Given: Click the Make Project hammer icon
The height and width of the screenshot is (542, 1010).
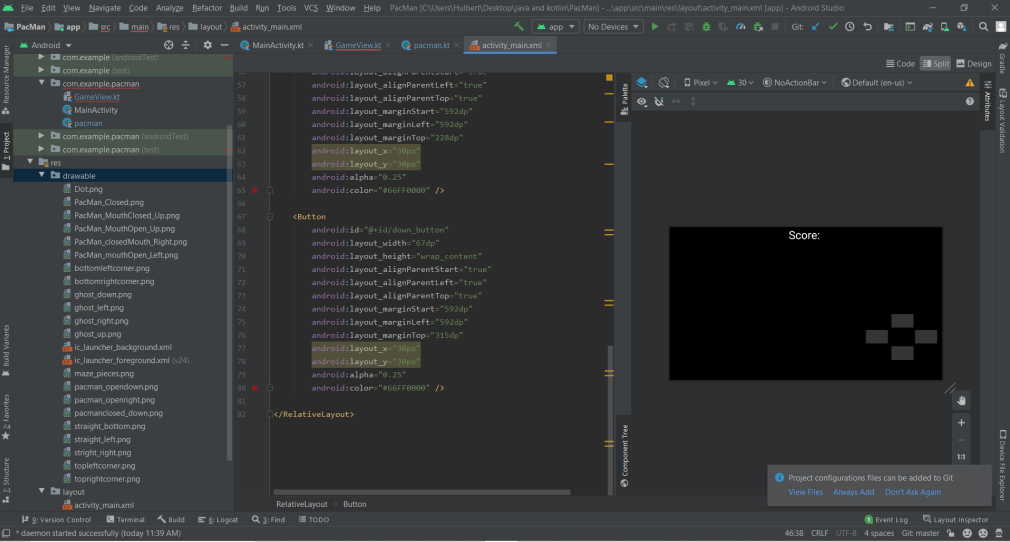Looking at the screenshot, I should [519, 27].
